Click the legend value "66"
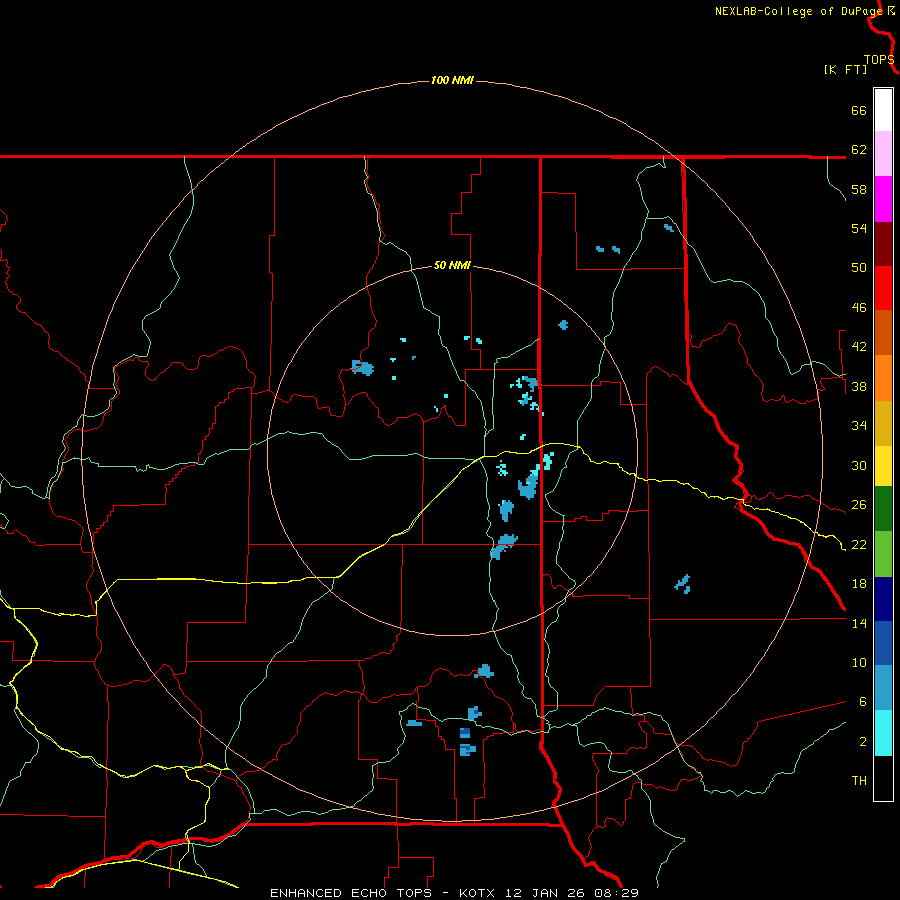This screenshot has width=900, height=900. click(x=859, y=110)
